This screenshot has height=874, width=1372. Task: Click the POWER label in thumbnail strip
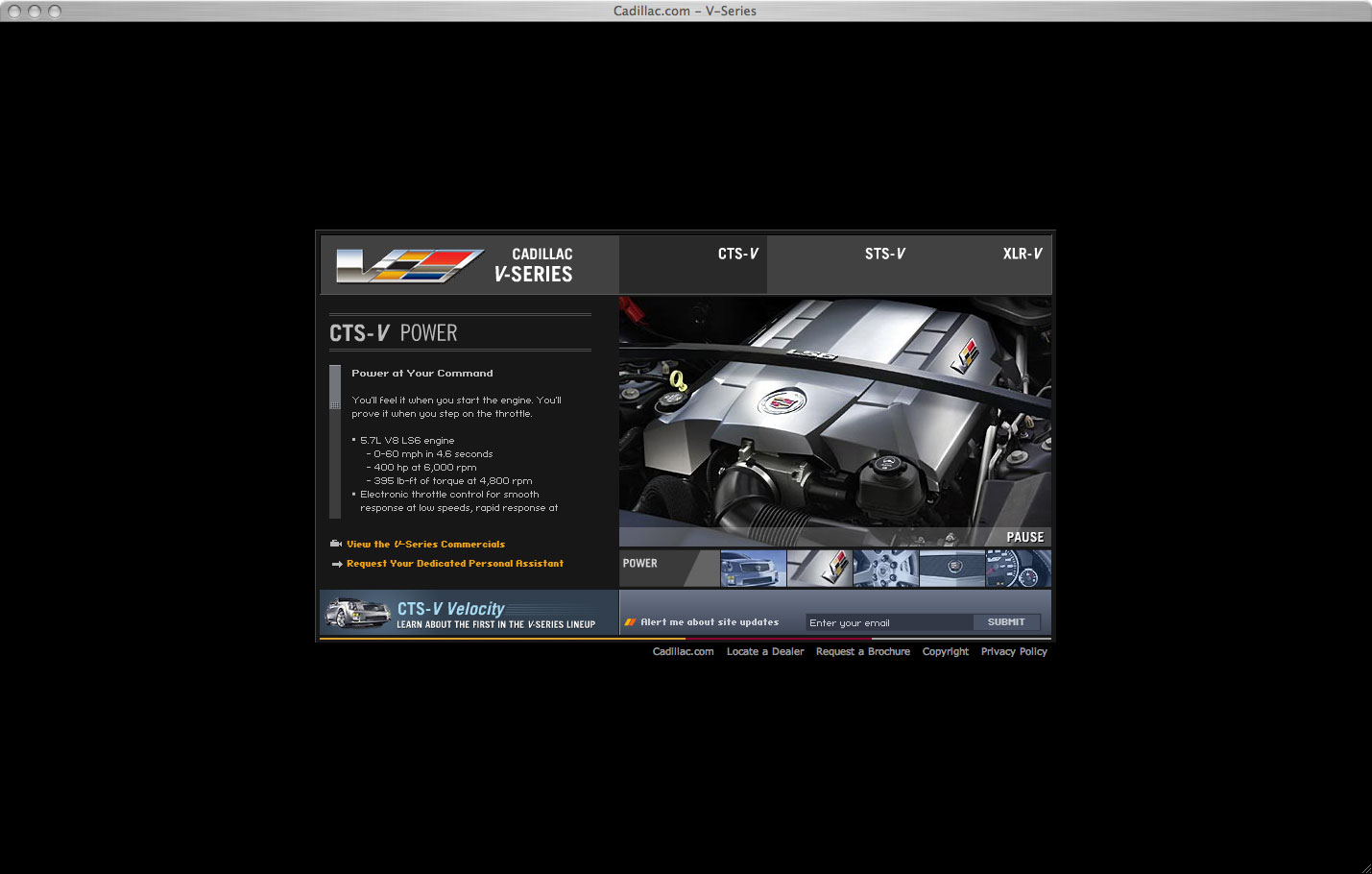click(x=640, y=564)
